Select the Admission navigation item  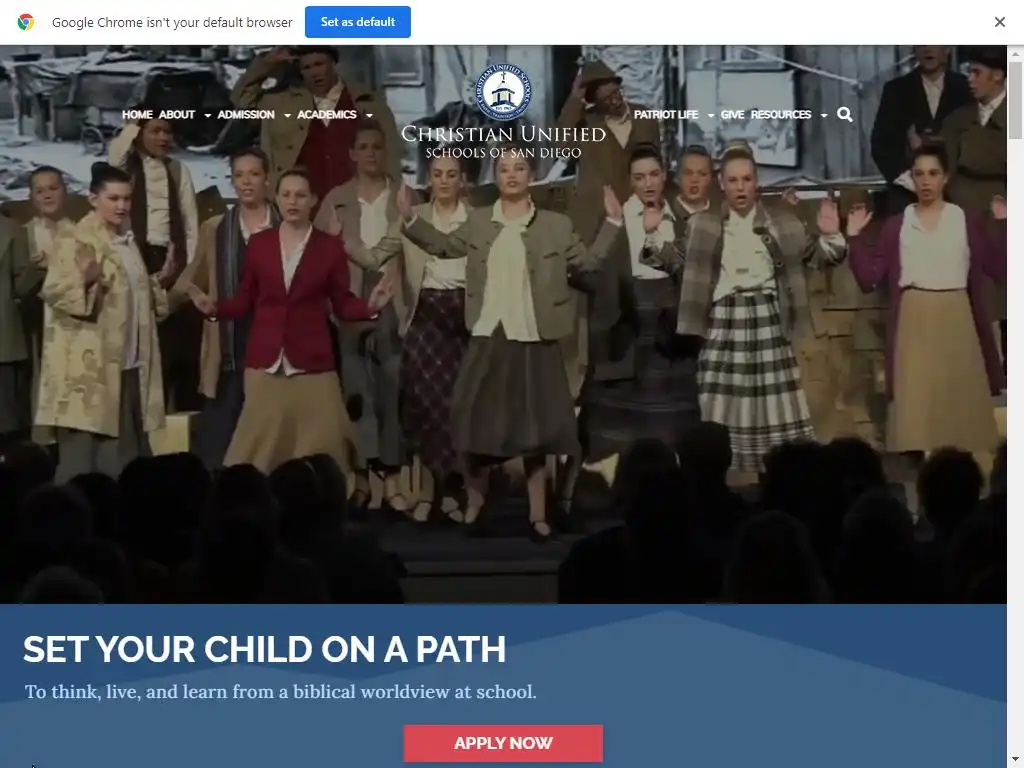246,115
